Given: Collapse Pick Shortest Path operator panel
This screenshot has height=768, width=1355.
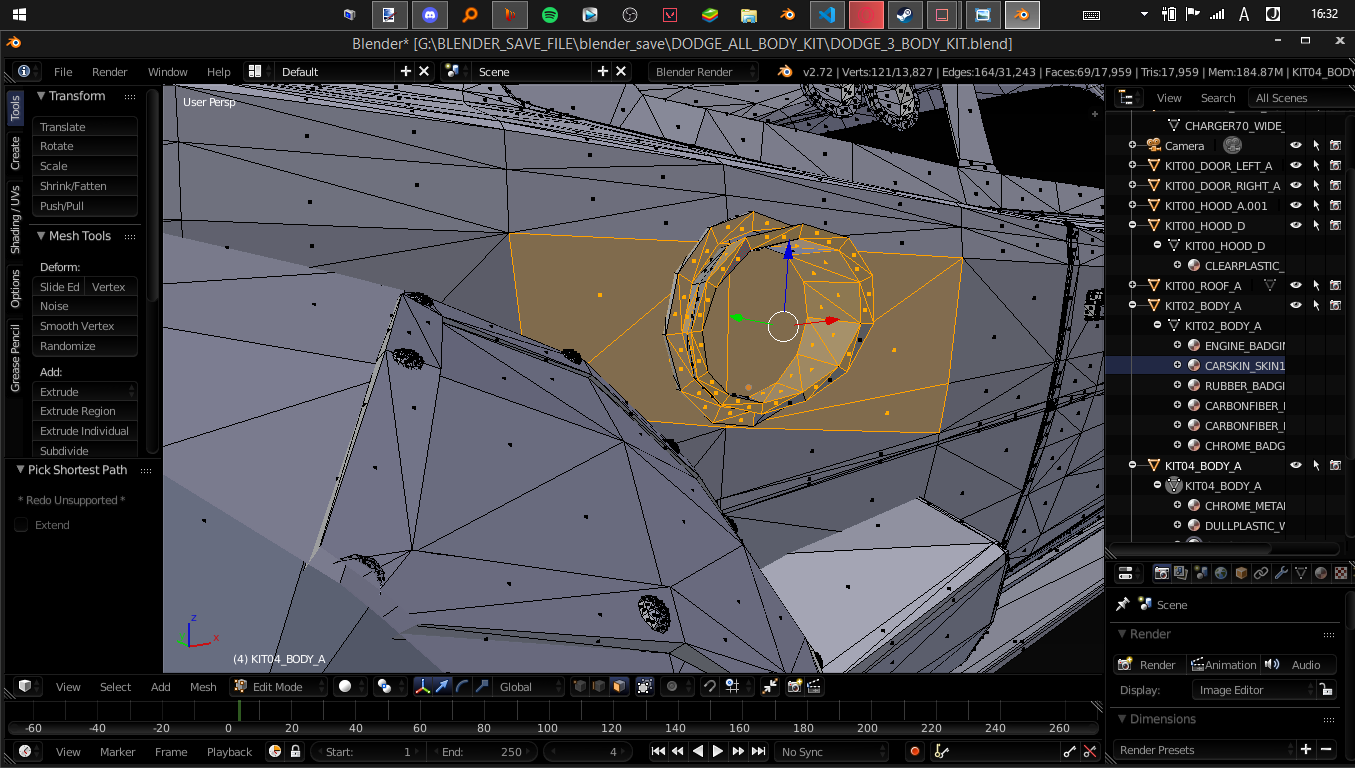Looking at the screenshot, I should 20,469.
